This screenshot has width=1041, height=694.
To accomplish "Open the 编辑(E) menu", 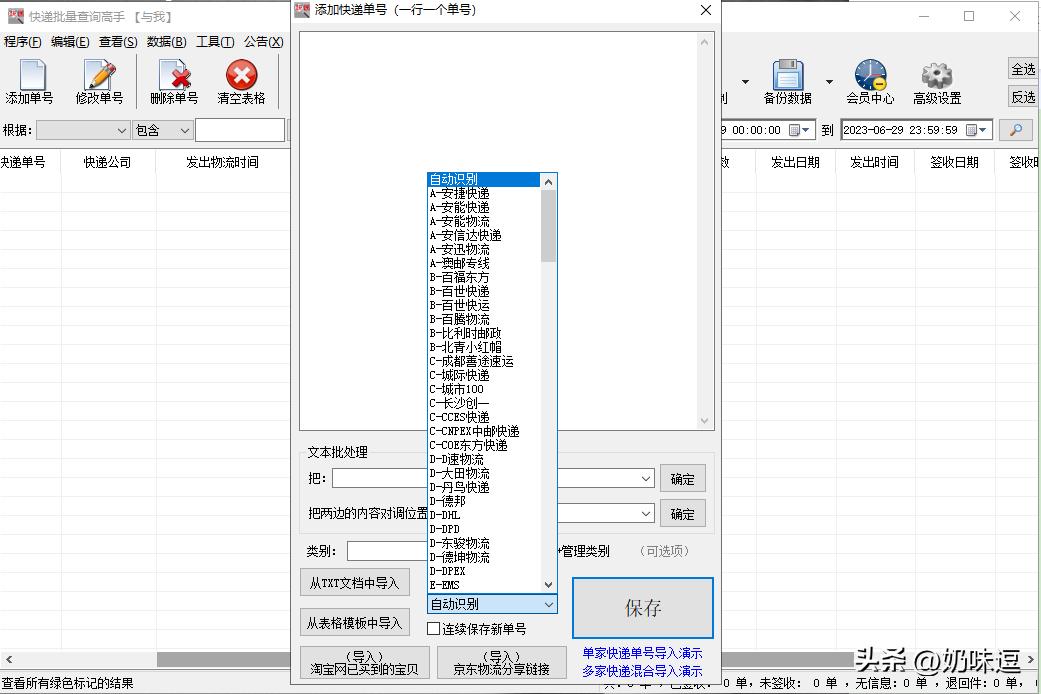I will coord(70,42).
